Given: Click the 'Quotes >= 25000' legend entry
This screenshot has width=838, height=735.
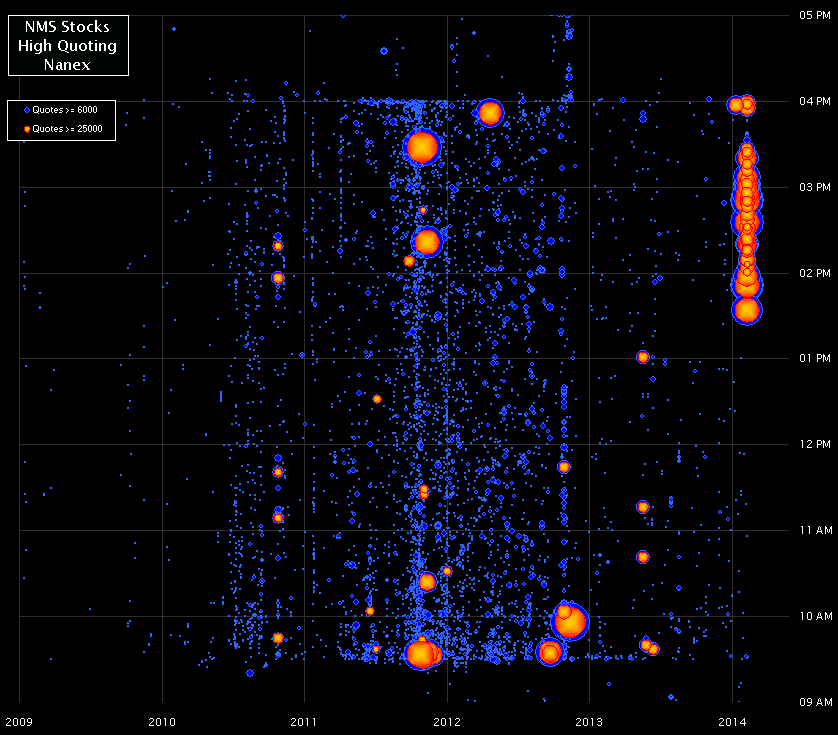Looking at the screenshot, I should 63,129.
